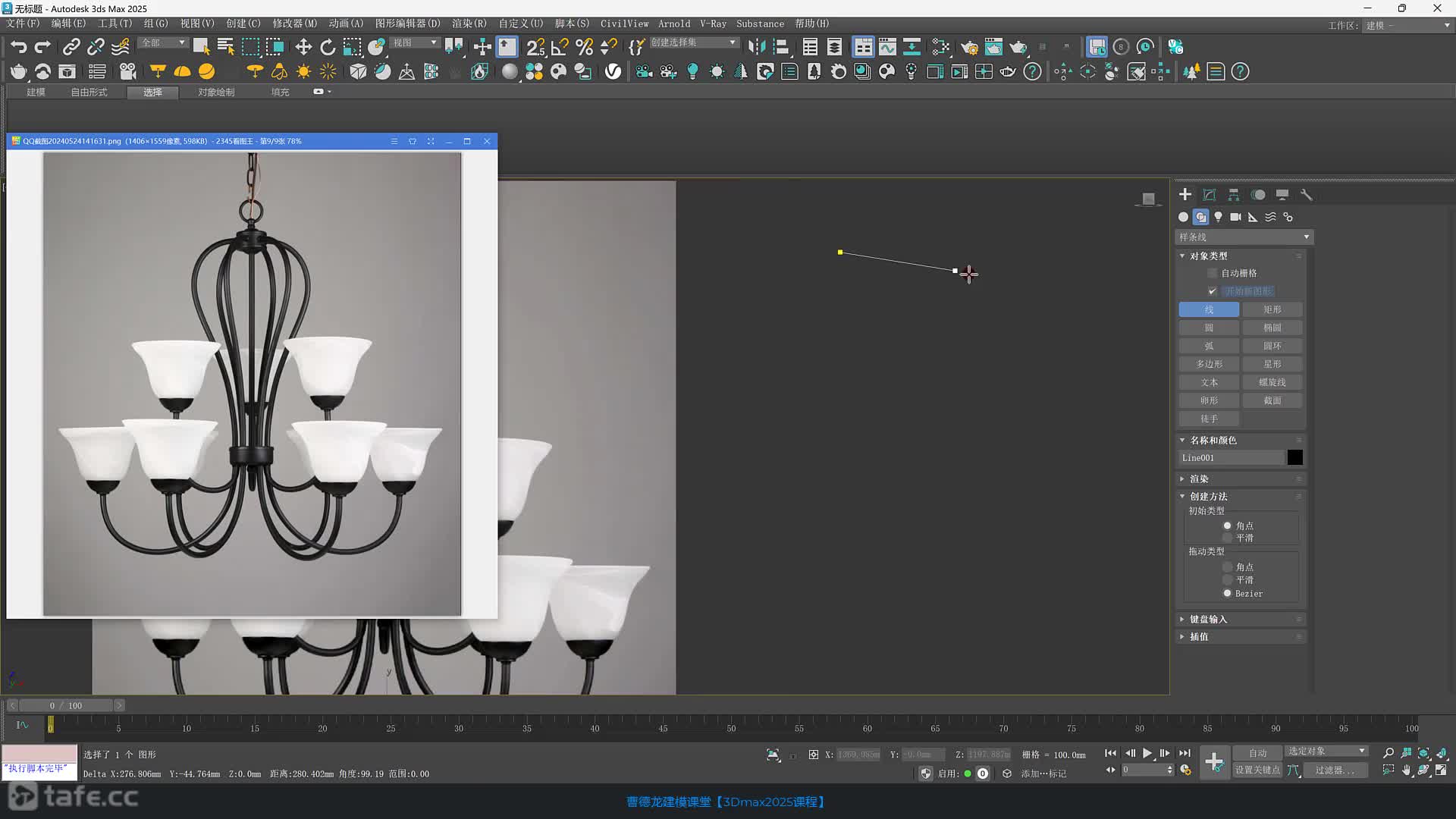This screenshot has height=819, width=1456.
Task: Select the Cameras category icon
Action: coord(1235,217)
